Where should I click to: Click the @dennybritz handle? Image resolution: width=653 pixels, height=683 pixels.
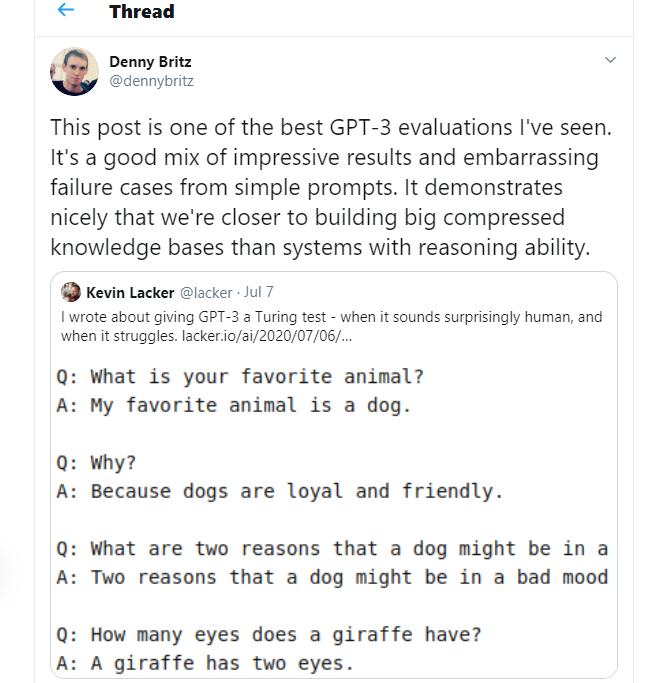pyautogui.click(x=151, y=81)
